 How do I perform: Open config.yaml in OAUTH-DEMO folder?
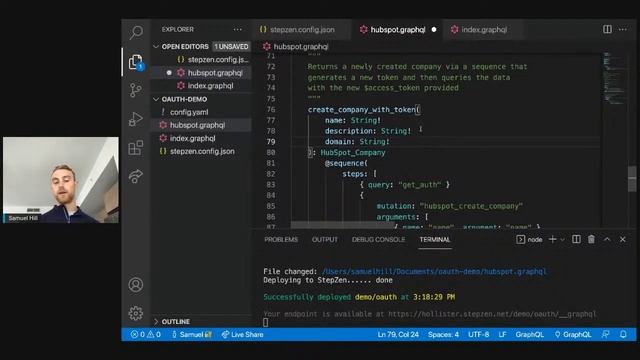click(x=201, y=112)
